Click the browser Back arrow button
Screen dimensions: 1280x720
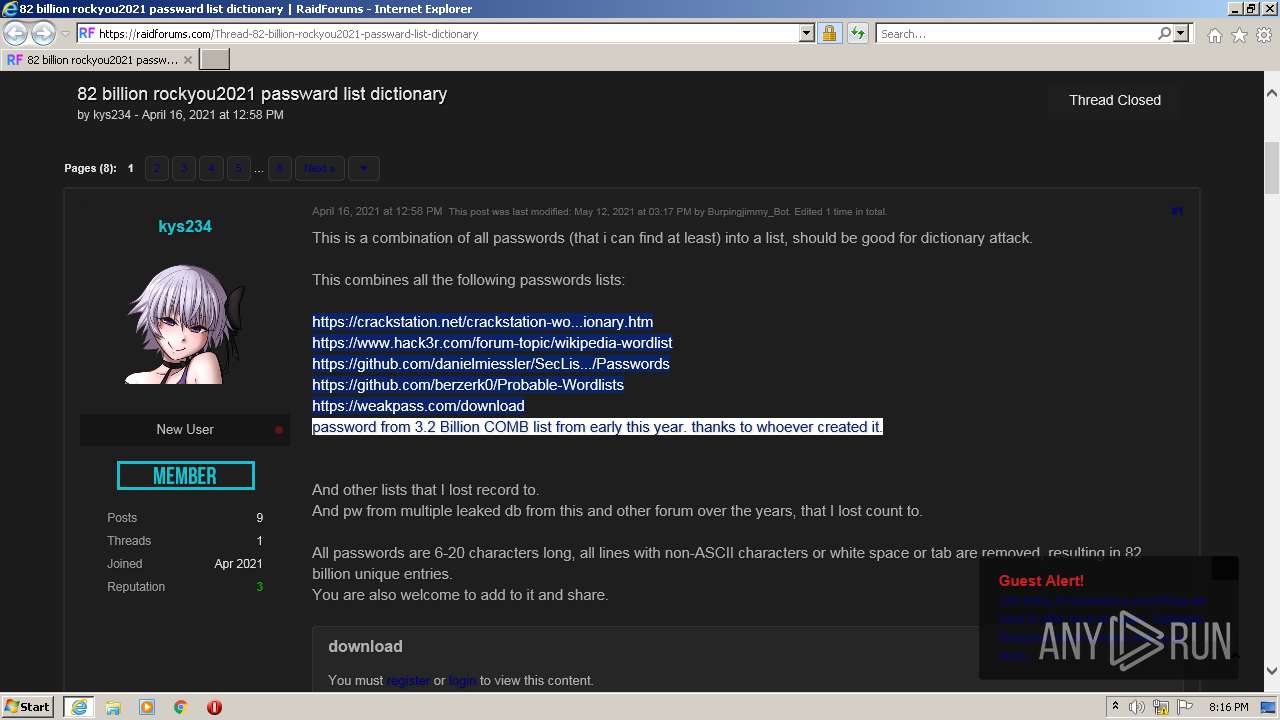pos(15,33)
